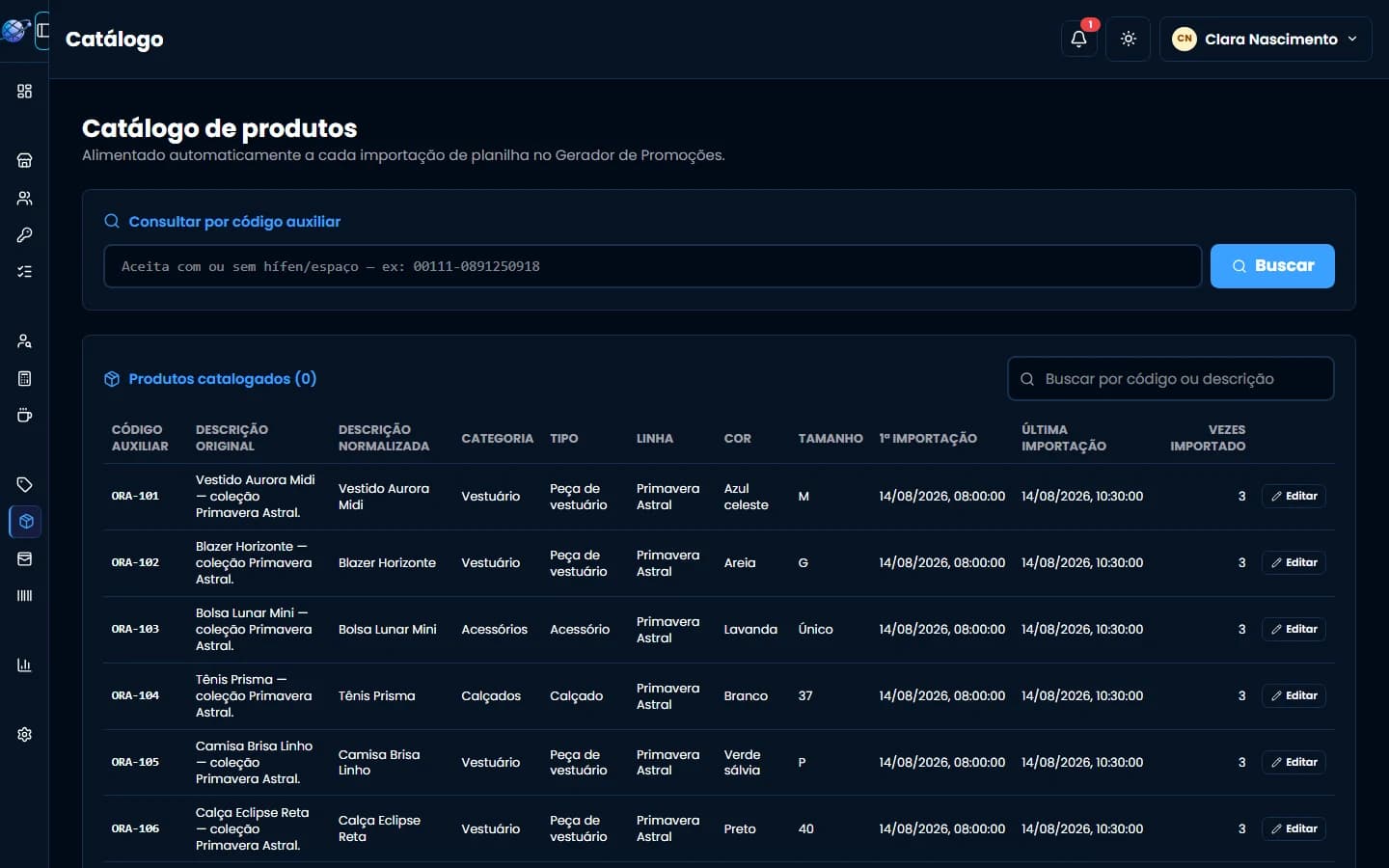Open the price tag icon in sidebar
Image resolution: width=1389 pixels, height=868 pixels.
point(25,484)
